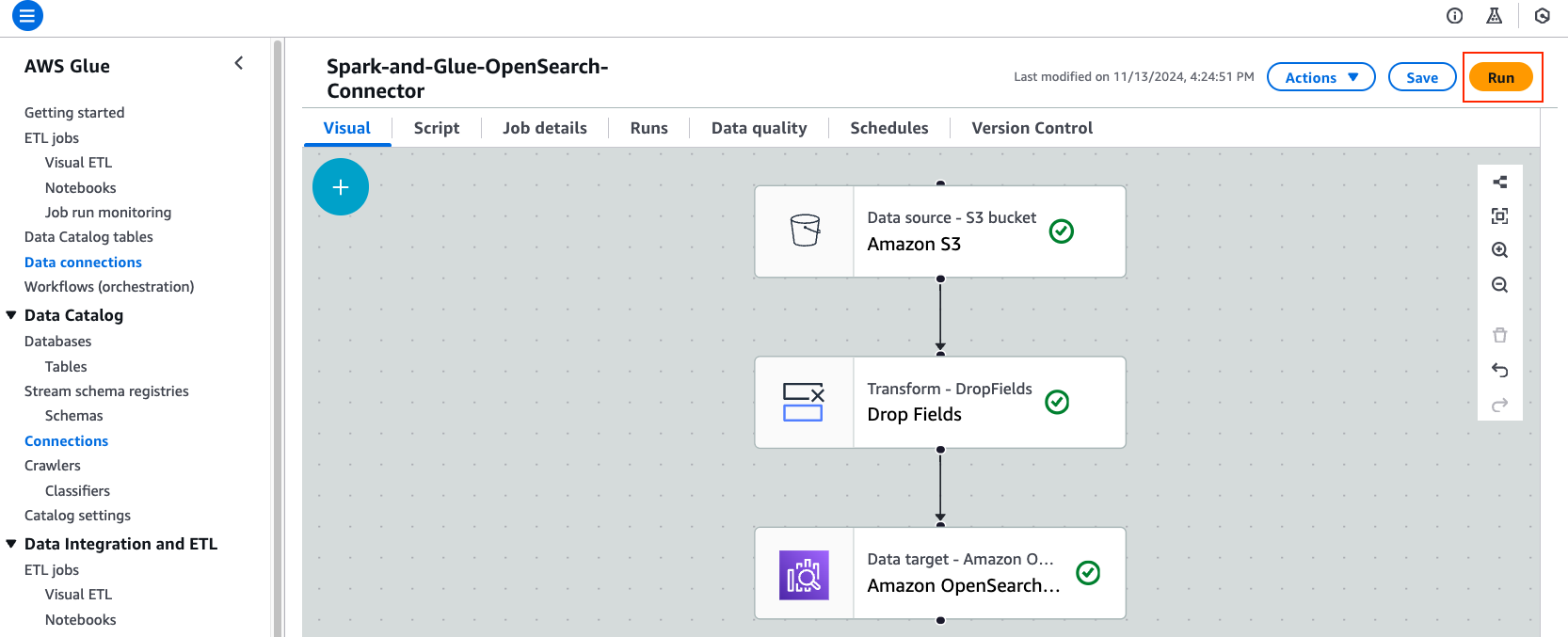This screenshot has width=1568, height=637.
Task: Open the Runs tab
Action: pyautogui.click(x=649, y=128)
